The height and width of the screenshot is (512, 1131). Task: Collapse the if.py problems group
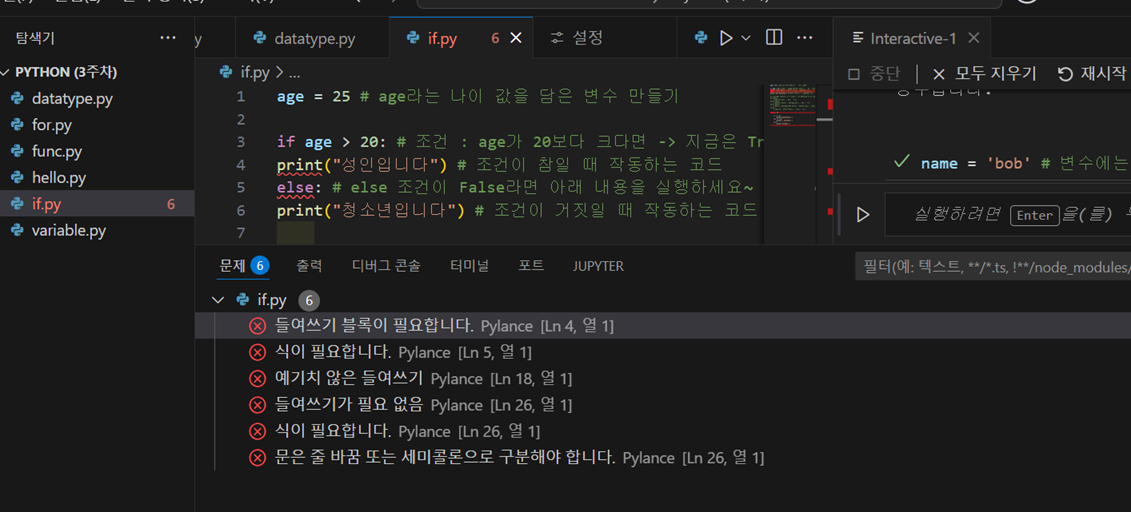tap(217, 299)
